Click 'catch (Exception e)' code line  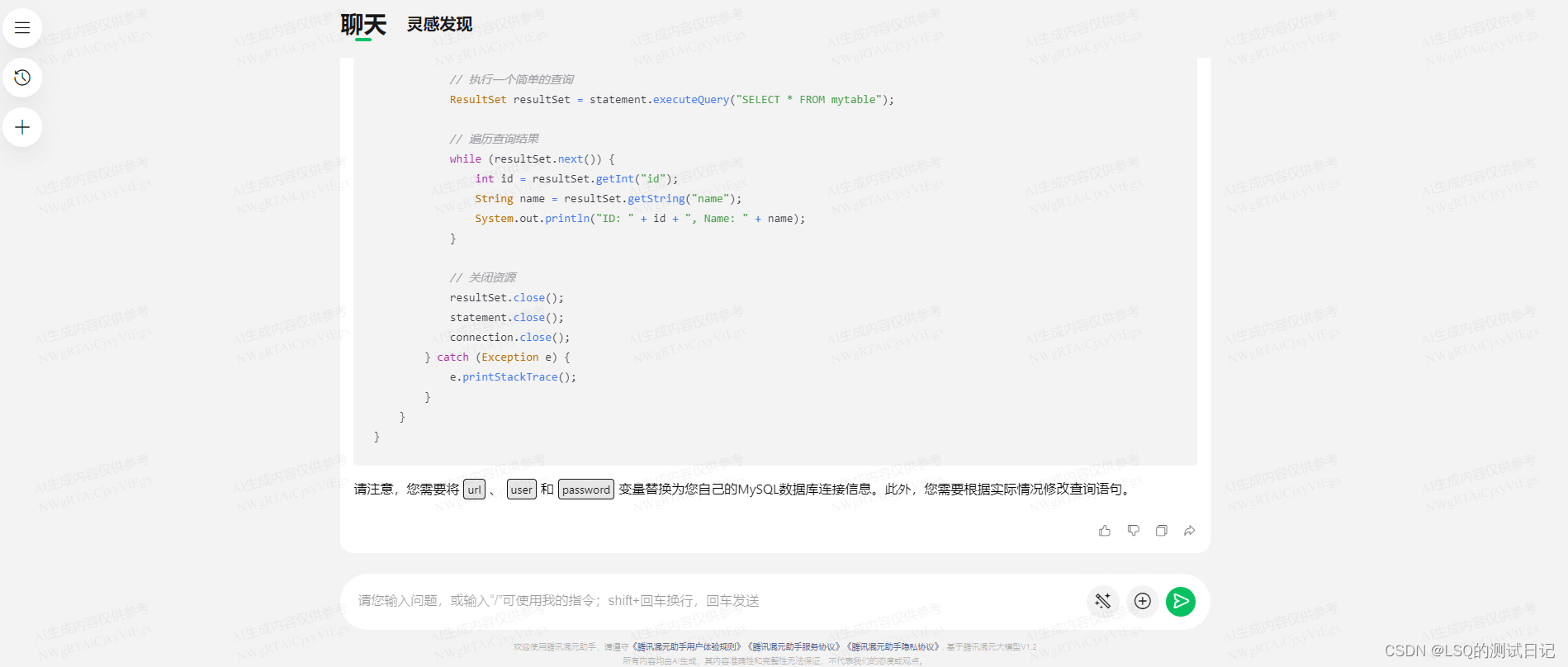497,357
